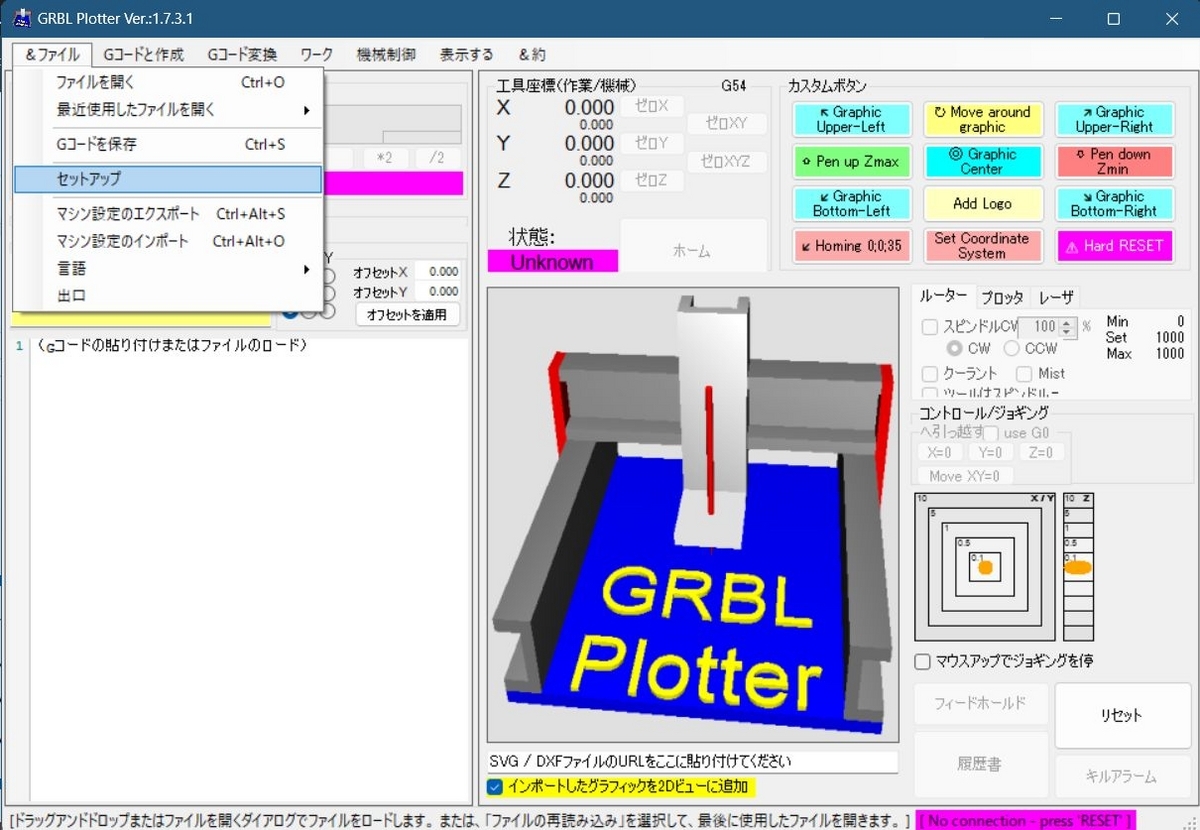Click the X/Y jog pad center

[x=985, y=567]
